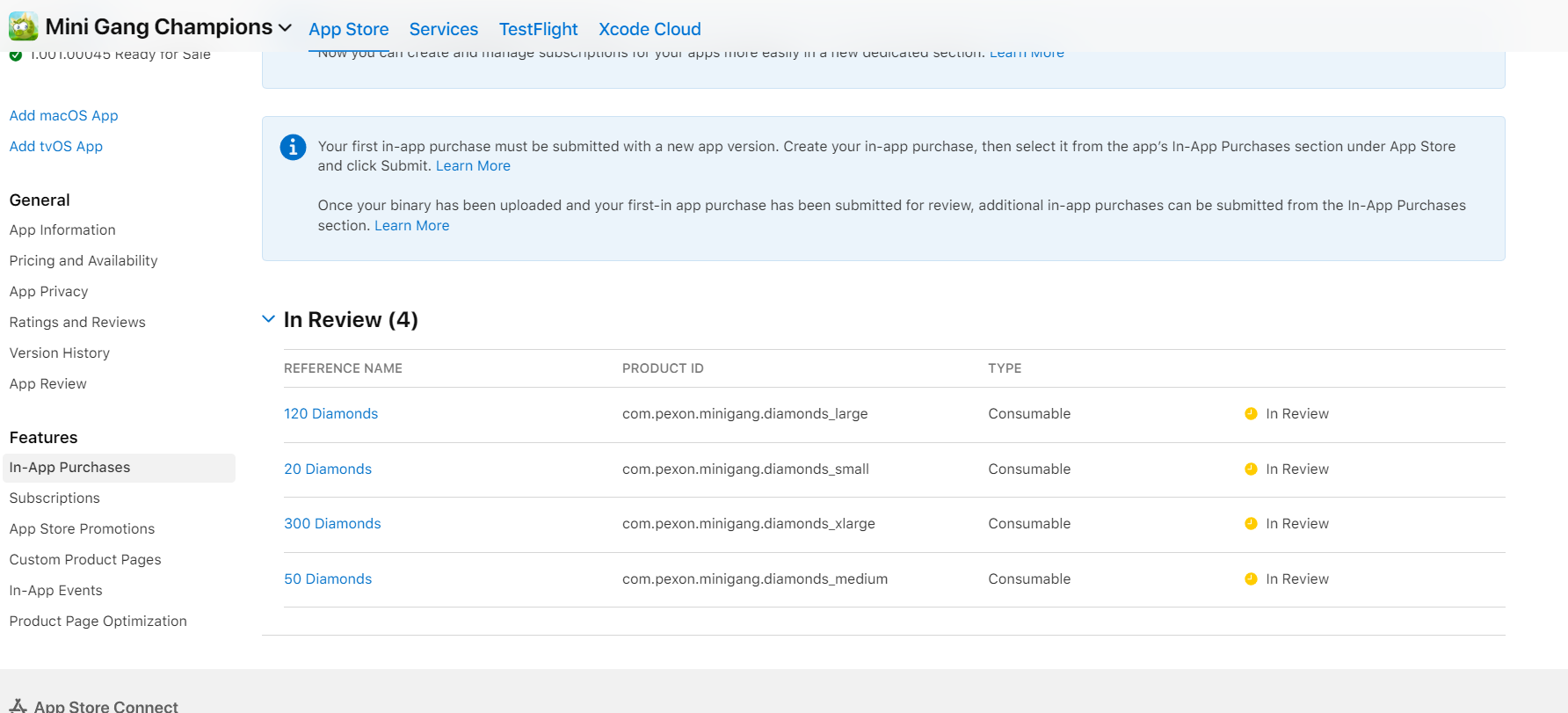
Task: Open the 300 Diamonds in-app purchase
Action: coord(332,524)
